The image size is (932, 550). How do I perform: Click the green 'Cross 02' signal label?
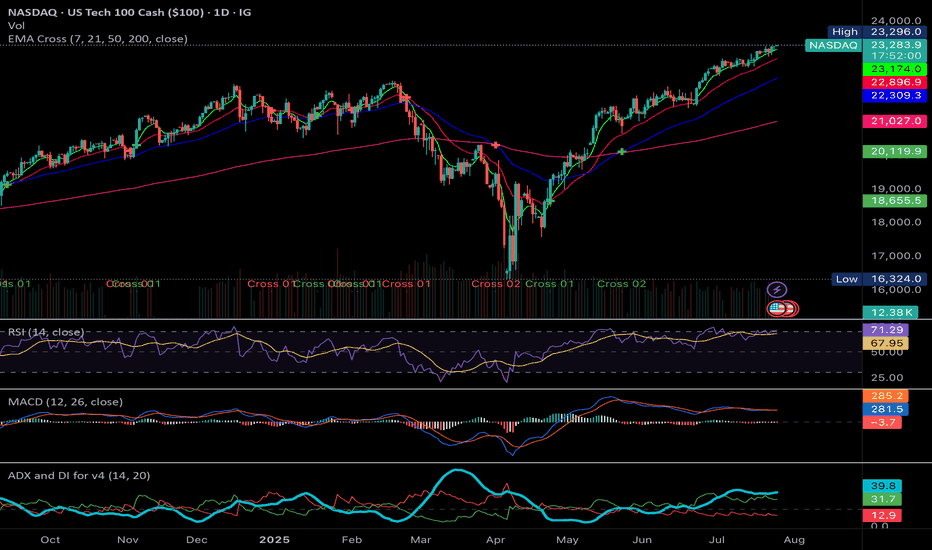point(622,284)
